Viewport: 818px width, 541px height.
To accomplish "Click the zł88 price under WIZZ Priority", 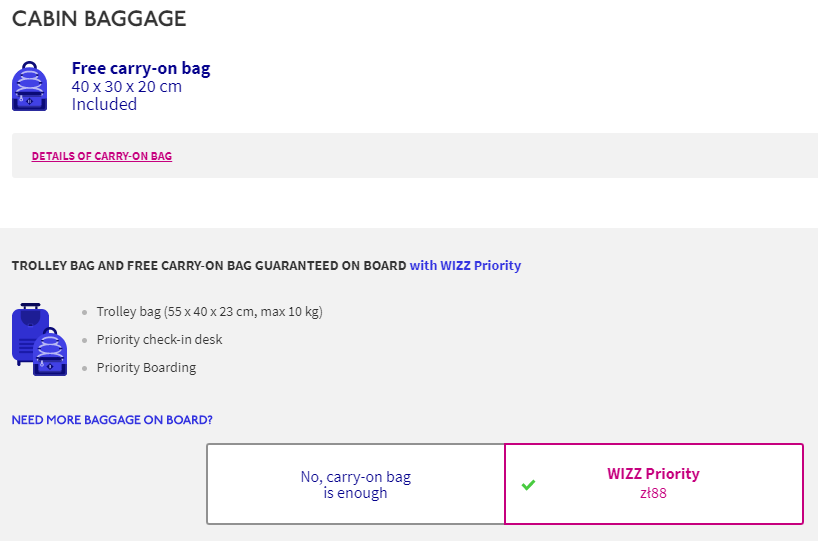I will [x=653, y=493].
